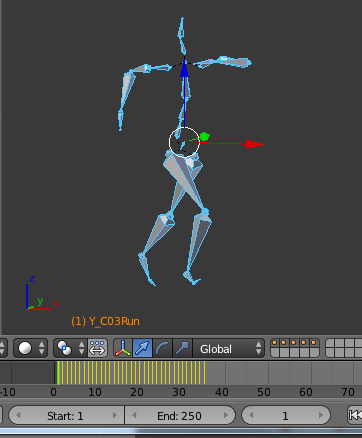The height and width of the screenshot is (438, 362).
Task: Open the Global transform orientation dropdown
Action: [229, 349]
